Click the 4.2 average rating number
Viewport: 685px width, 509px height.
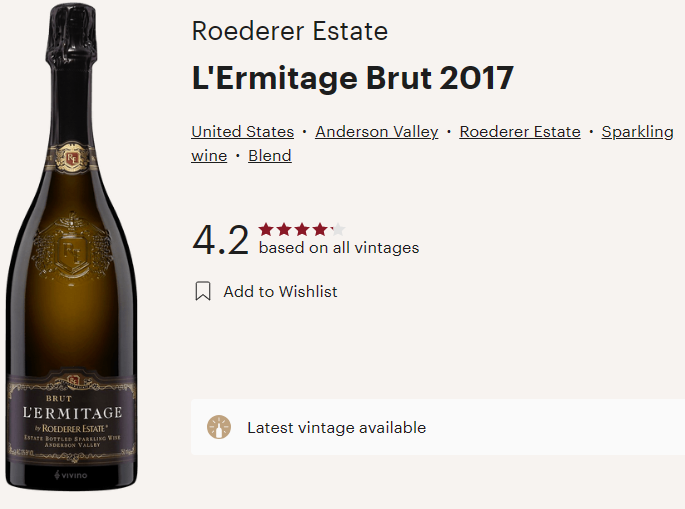tap(221, 240)
